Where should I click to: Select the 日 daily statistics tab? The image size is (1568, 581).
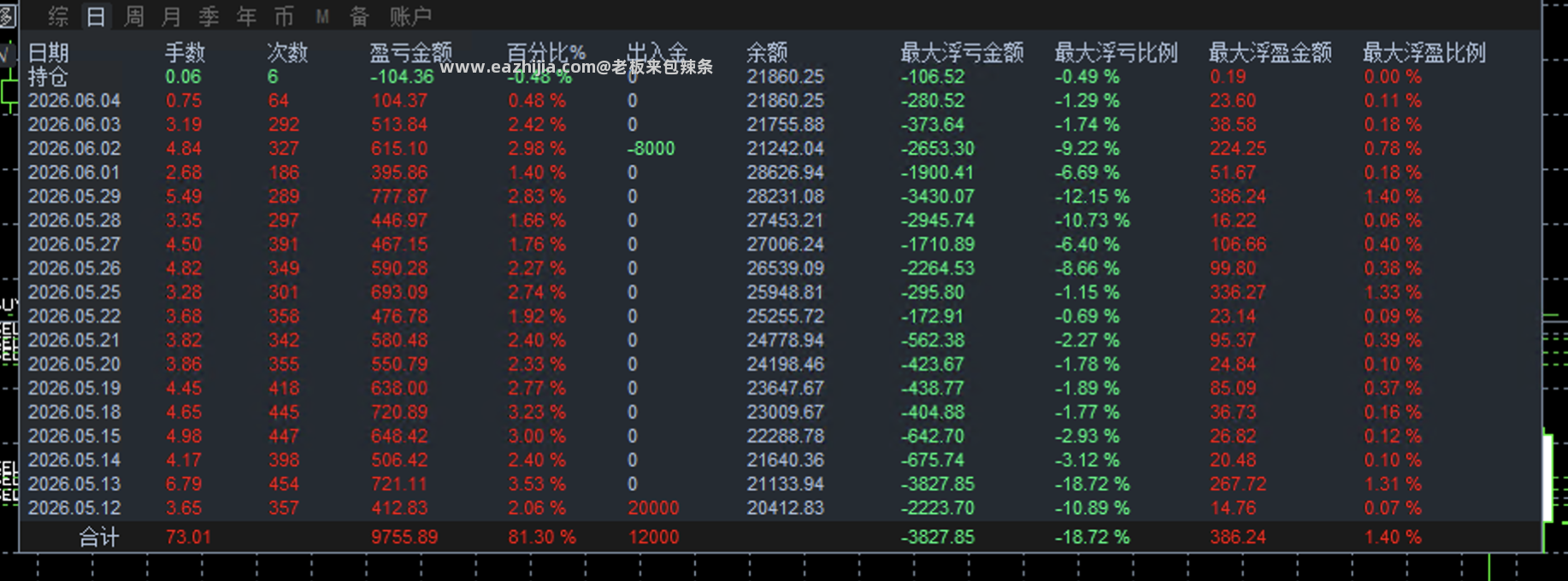pos(96,16)
